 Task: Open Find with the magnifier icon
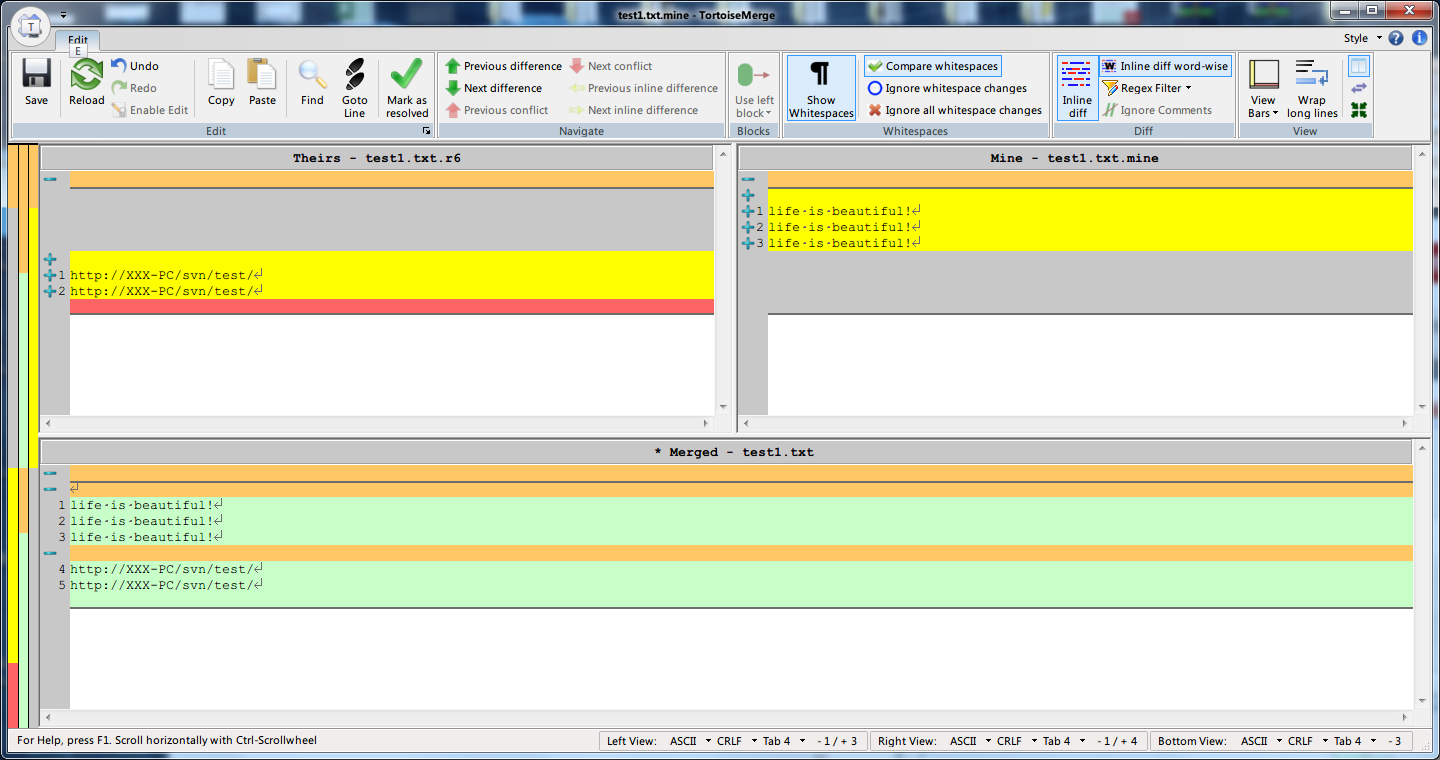tap(312, 82)
